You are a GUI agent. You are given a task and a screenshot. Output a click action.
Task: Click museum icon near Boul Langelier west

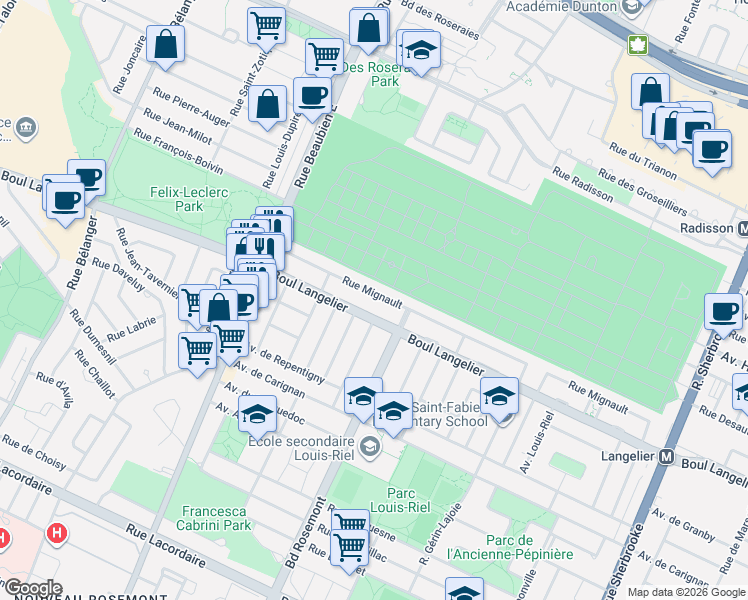[26, 129]
